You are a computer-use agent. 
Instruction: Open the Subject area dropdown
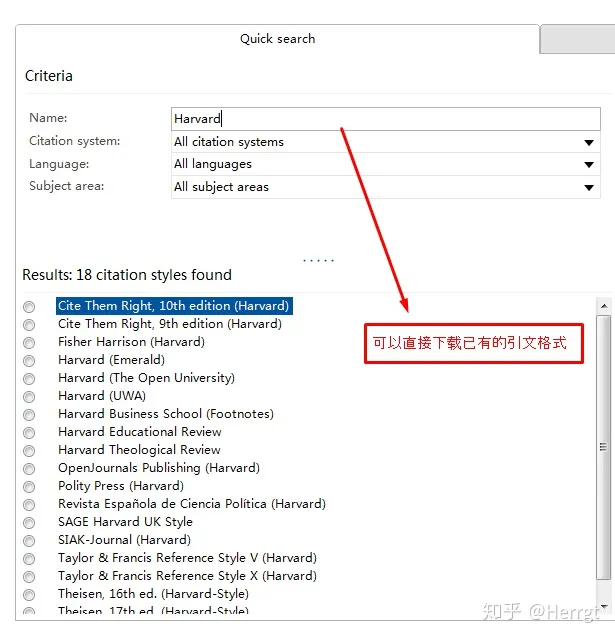pyautogui.click(x=386, y=187)
